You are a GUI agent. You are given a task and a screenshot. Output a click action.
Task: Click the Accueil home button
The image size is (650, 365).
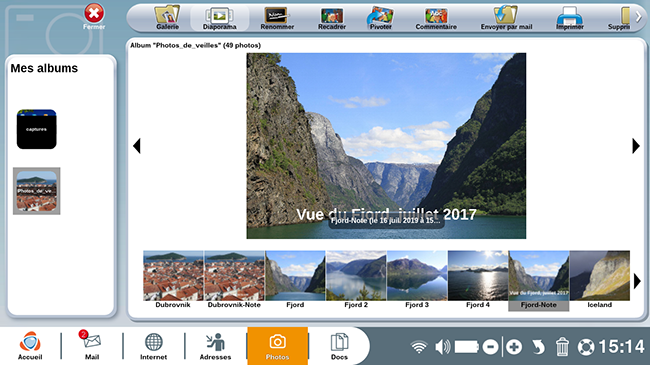[x=30, y=345]
